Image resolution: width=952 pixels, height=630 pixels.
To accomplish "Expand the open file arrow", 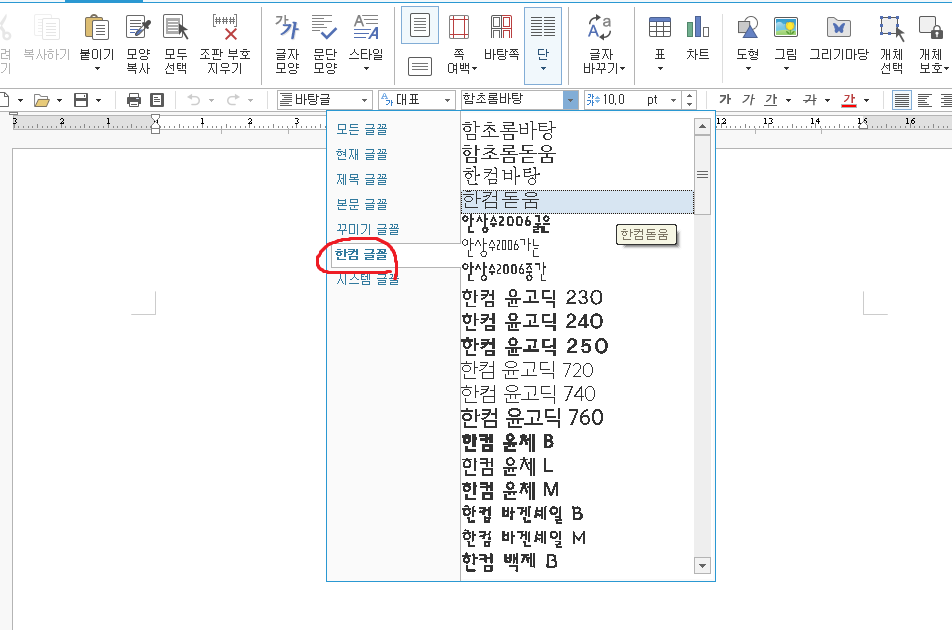I will [x=60, y=100].
